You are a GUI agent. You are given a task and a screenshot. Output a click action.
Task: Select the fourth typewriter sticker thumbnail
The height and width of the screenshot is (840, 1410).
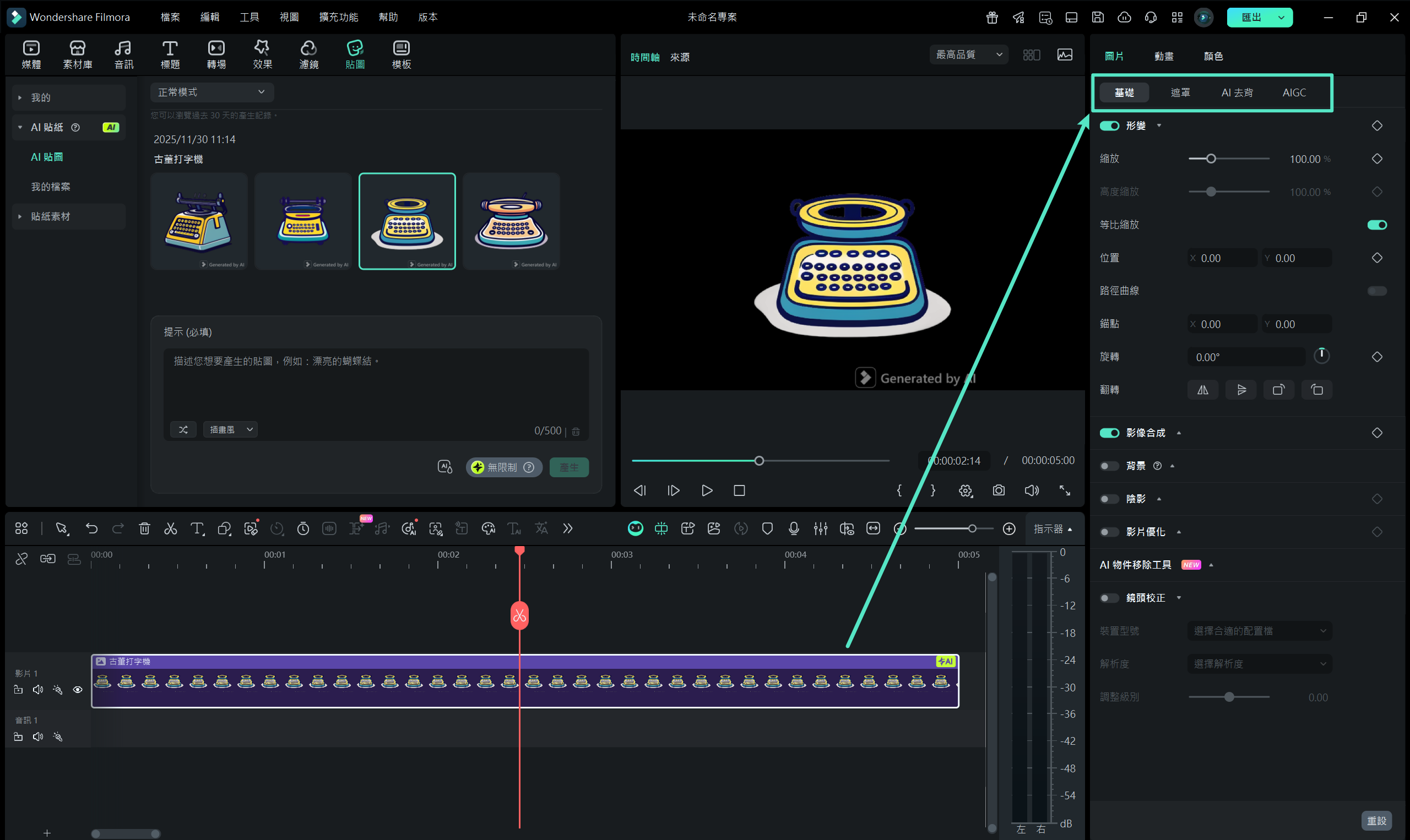(511, 221)
